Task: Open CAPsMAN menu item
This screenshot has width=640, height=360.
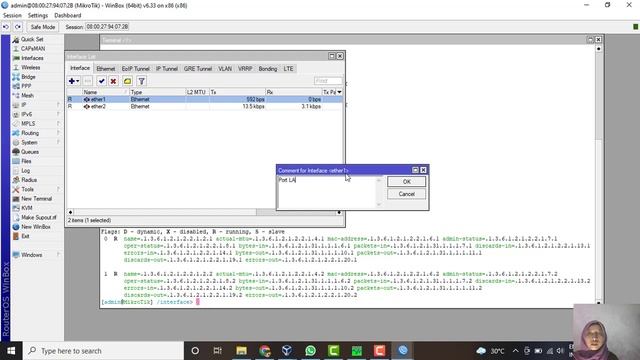Action: 33,49
